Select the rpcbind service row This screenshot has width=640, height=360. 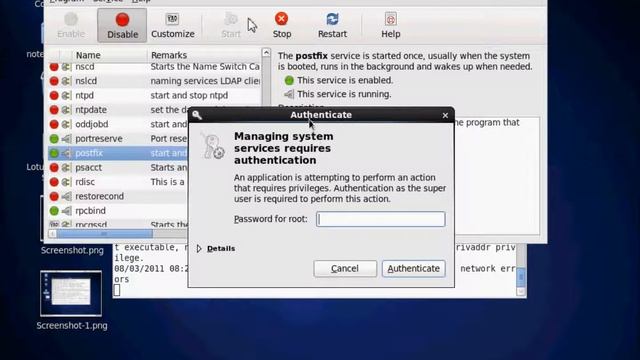118,211
